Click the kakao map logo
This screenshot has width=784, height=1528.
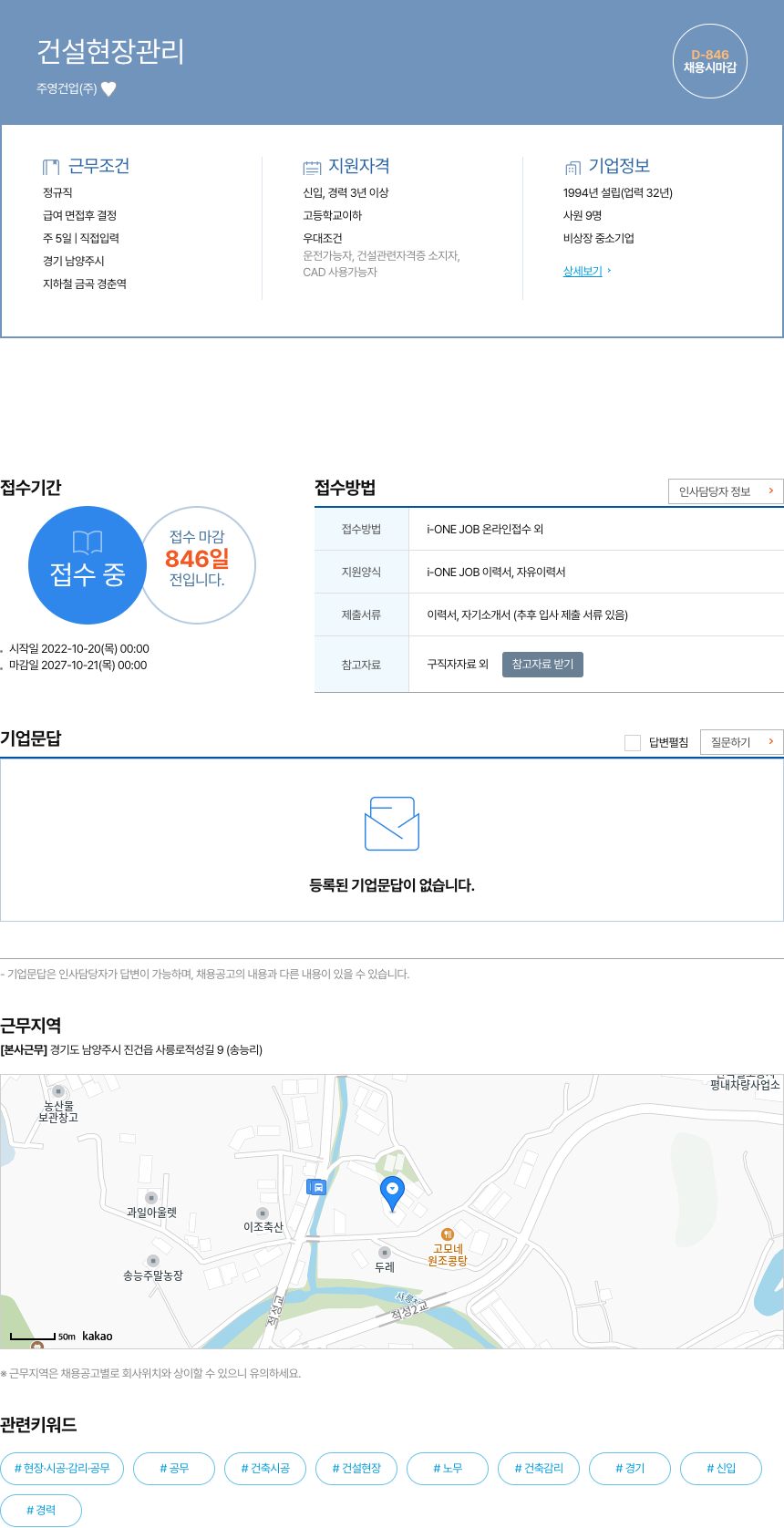tap(98, 1337)
